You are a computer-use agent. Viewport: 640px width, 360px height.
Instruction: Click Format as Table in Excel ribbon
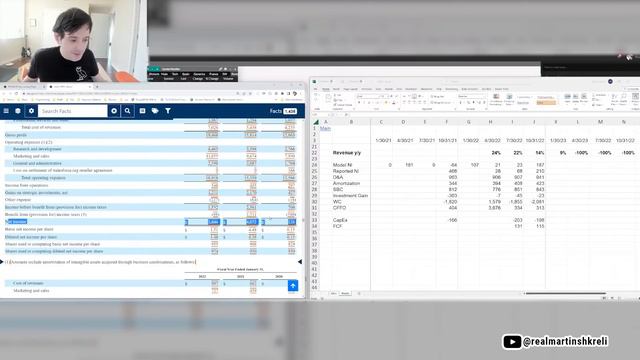(x=509, y=99)
